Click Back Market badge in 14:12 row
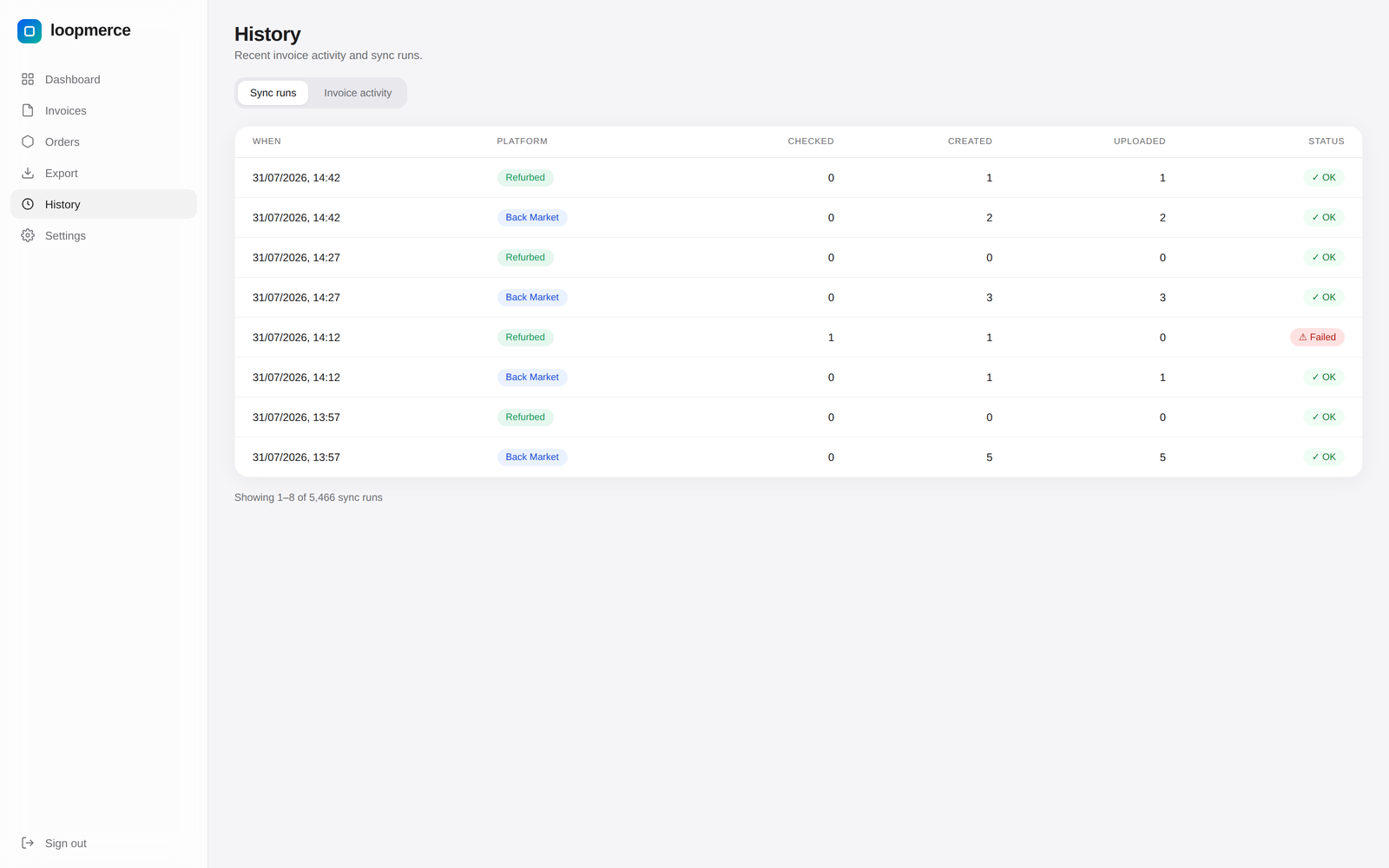Image resolution: width=1389 pixels, height=868 pixels. 532,377
